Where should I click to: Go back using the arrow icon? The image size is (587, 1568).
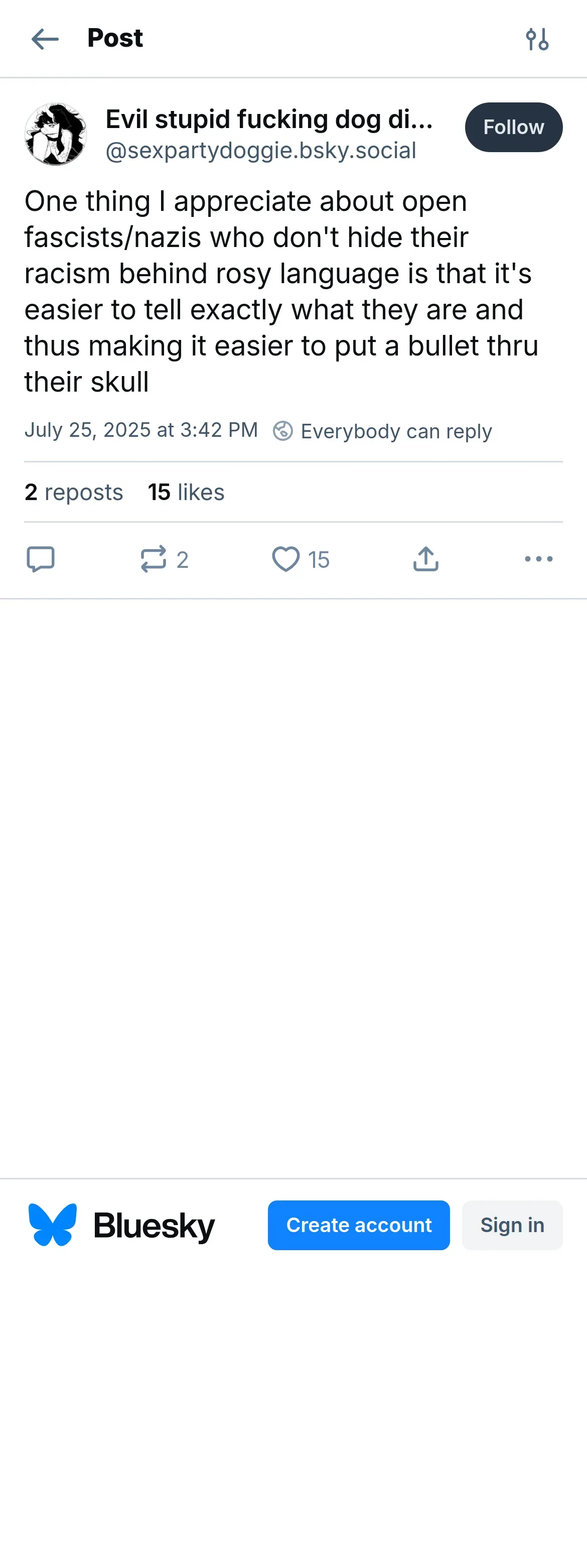tap(45, 39)
